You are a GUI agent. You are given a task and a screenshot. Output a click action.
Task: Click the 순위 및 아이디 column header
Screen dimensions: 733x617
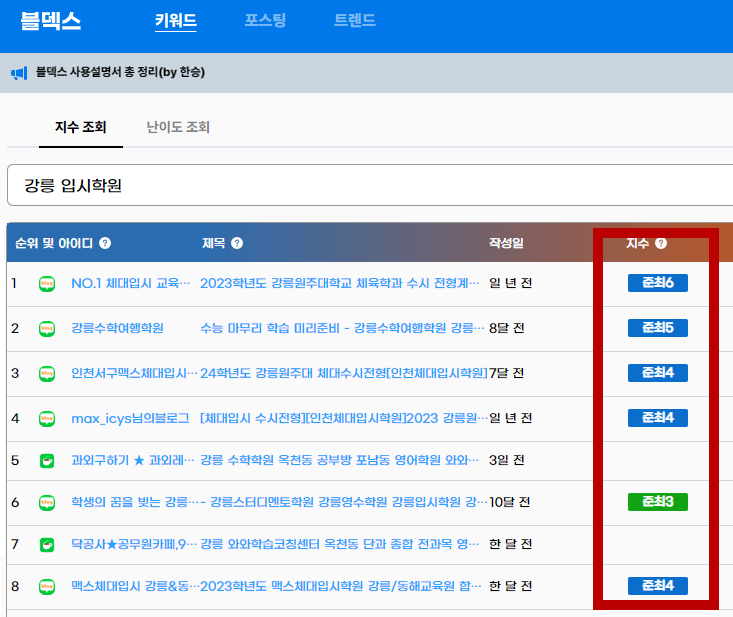click(x=54, y=243)
